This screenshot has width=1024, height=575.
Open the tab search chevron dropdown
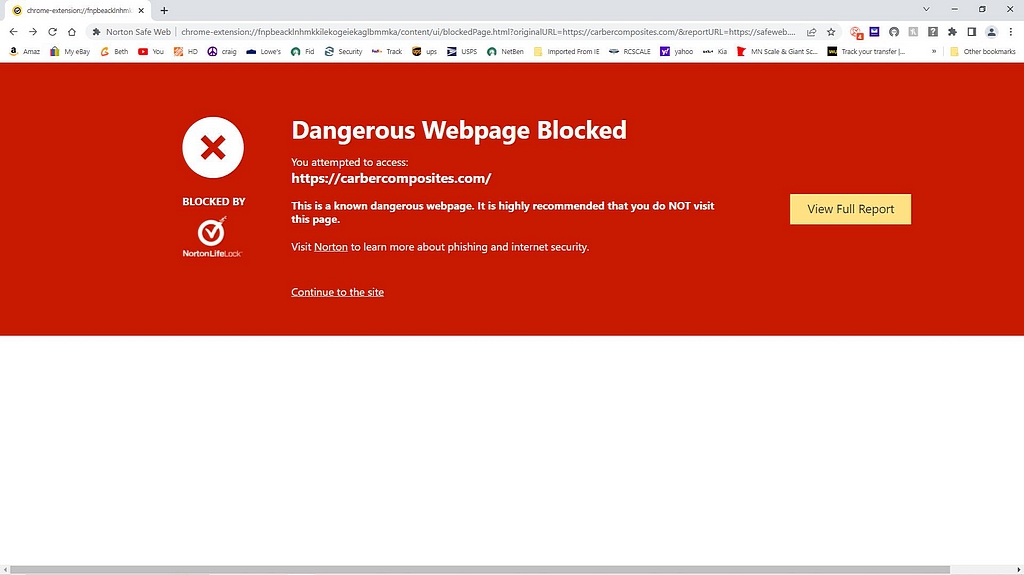click(x=926, y=9)
